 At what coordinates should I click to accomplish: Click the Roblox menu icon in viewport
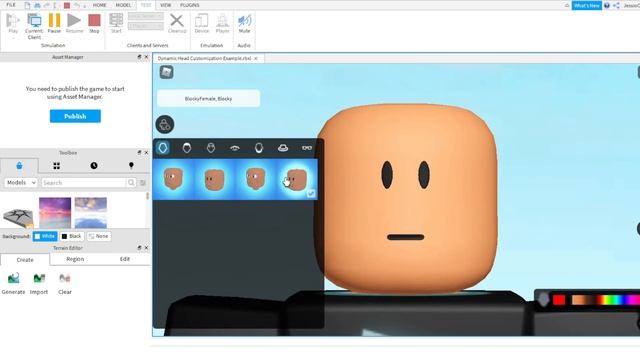[x=166, y=72]
